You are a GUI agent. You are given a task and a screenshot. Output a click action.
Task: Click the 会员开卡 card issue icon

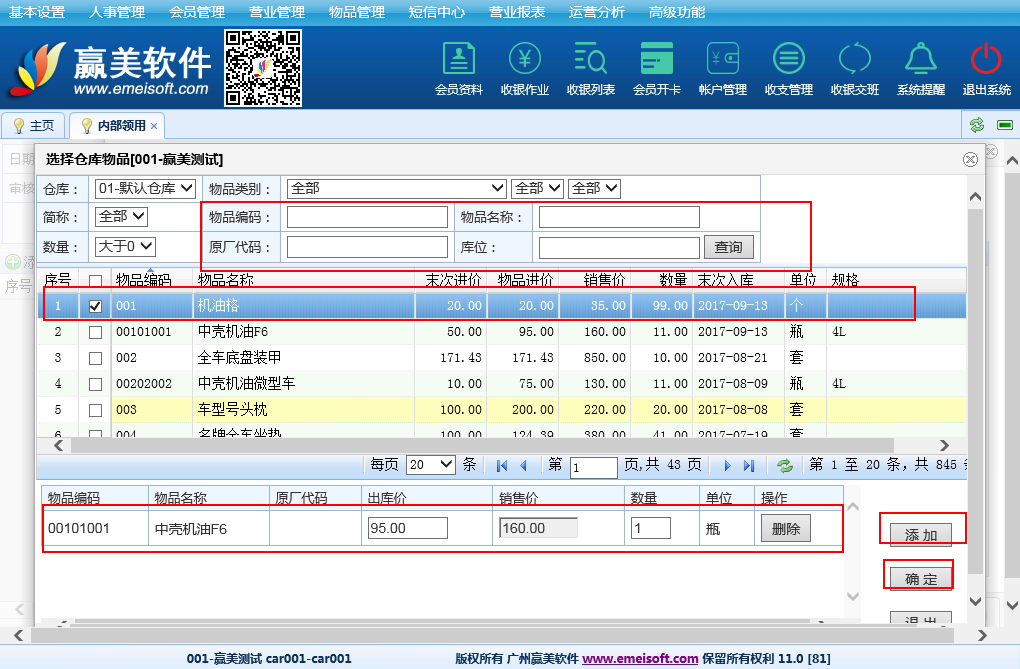(656, 68)
